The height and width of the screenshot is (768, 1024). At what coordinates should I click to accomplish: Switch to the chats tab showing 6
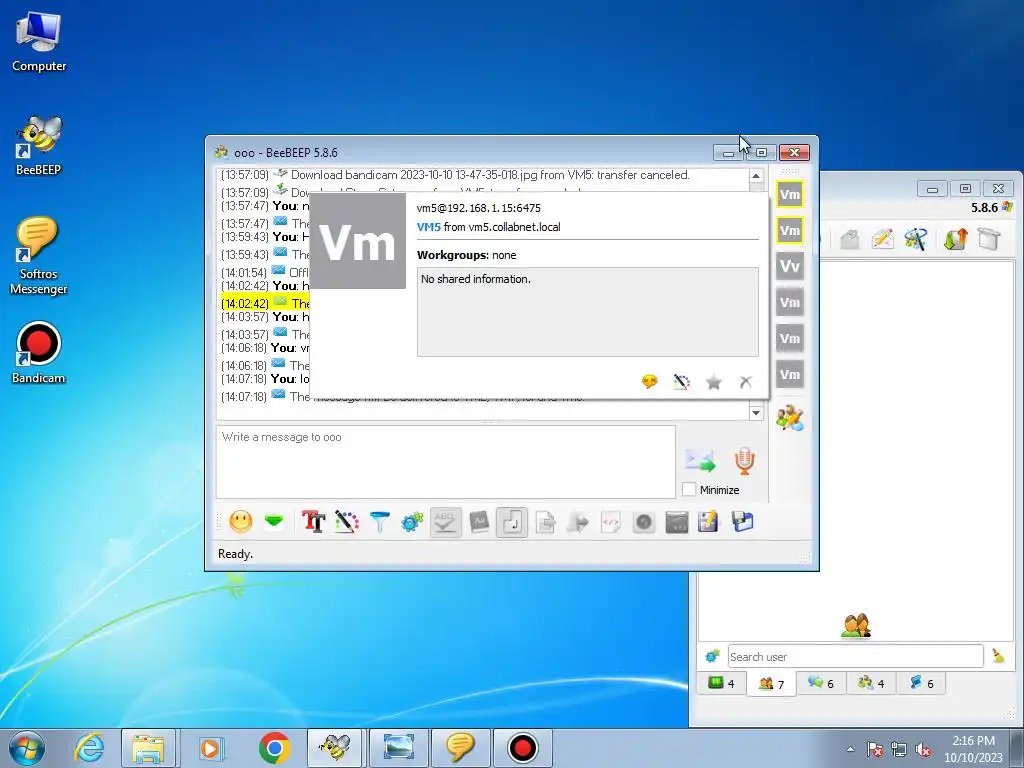coord(821,683)
